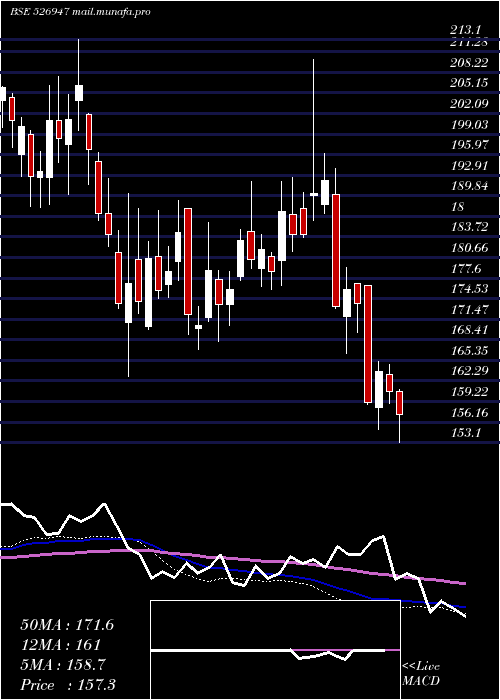Click the 159.22 price level label

click(469, 392)
